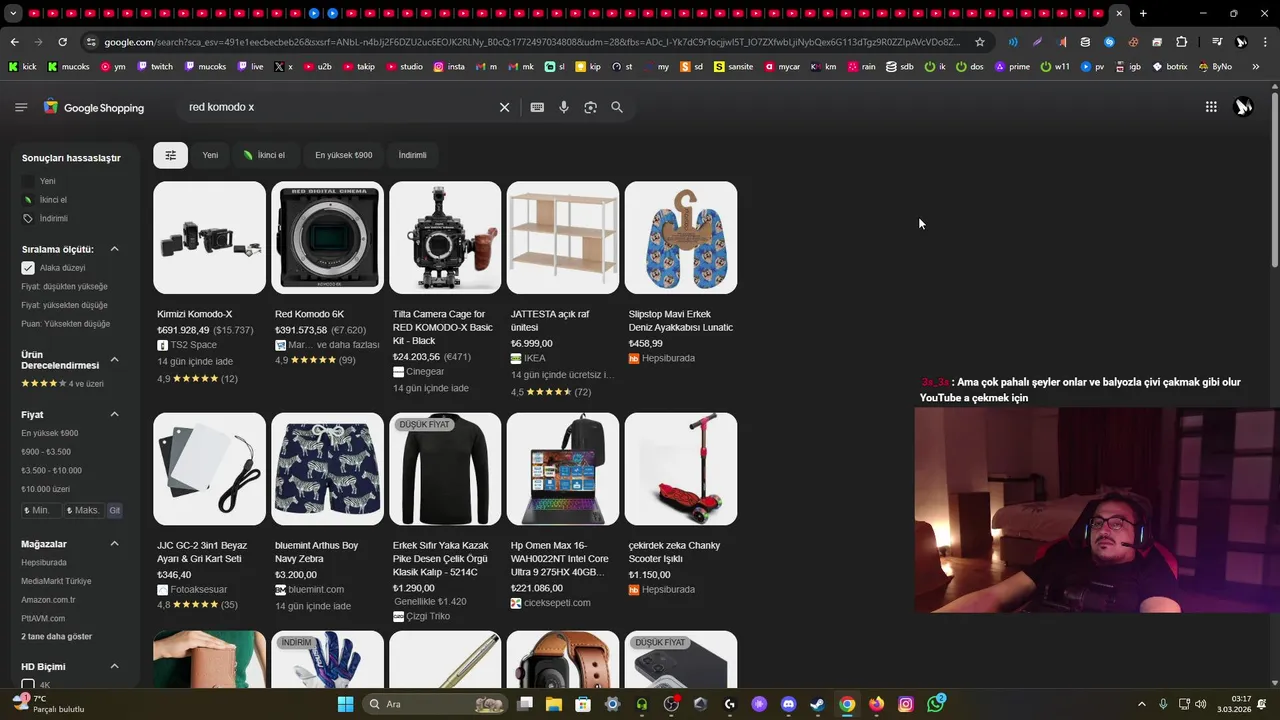Screen dimensions: 1280x720
Task: Apply price range with Git button
Action: (115, 510)
